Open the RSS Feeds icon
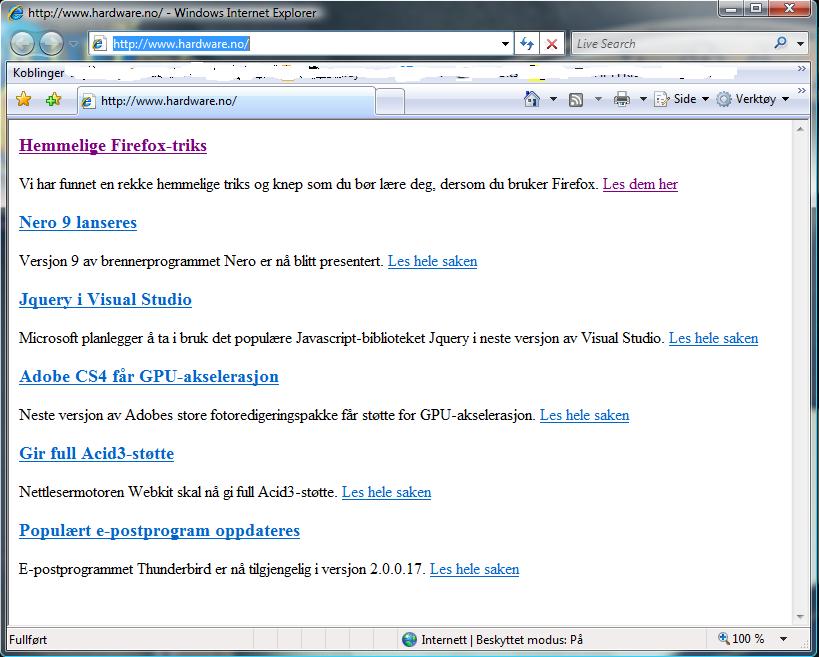The height and width of the screenshot is (657, 819). (x=576, y=99)
